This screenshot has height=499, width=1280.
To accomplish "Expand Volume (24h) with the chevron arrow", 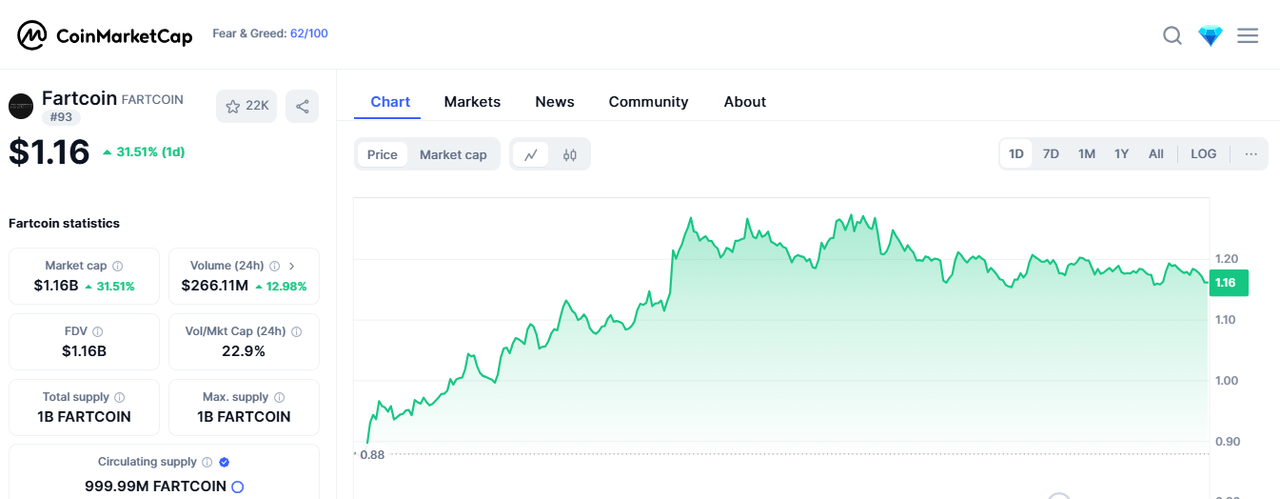I will [292, 266].
